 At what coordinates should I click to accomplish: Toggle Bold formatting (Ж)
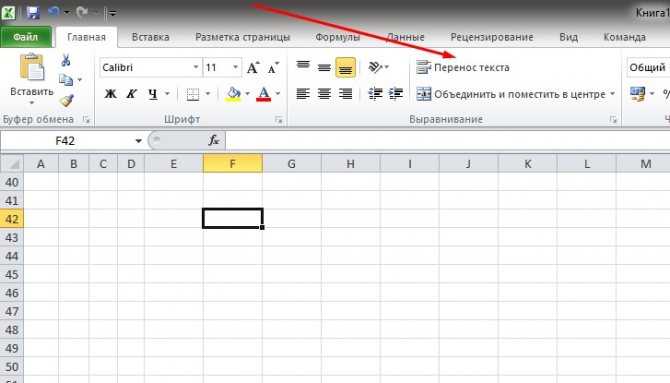[110, 94]
